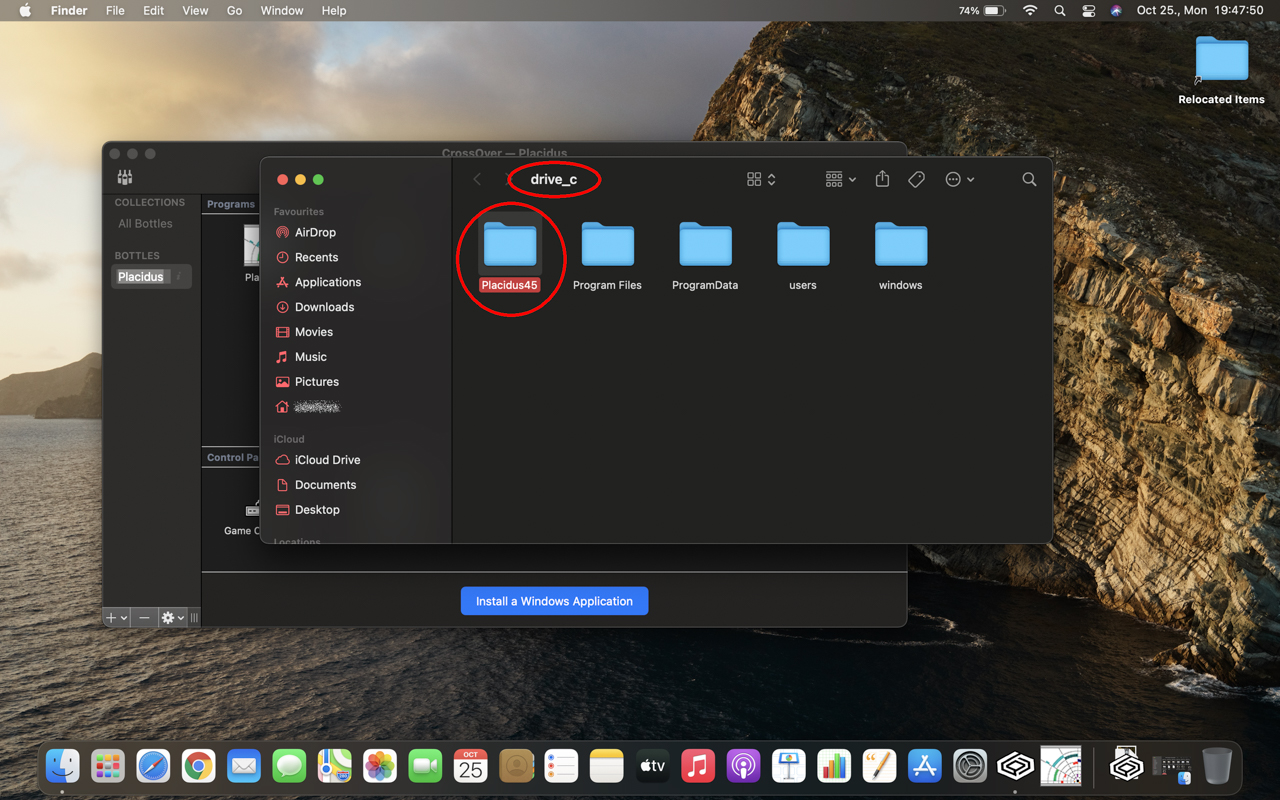Open Calendar from the Dock

471,766
